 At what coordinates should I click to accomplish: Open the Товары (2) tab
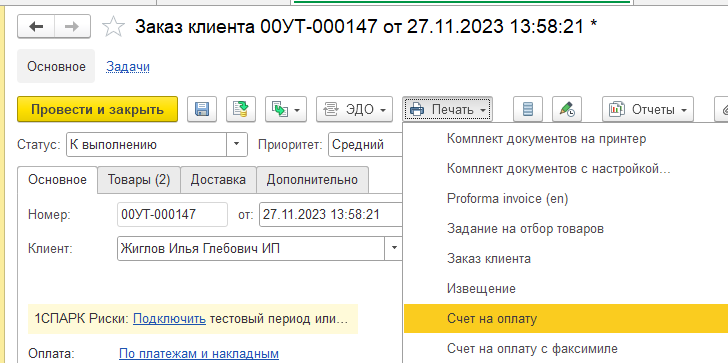pyautogui.click(x=139, y=180)
